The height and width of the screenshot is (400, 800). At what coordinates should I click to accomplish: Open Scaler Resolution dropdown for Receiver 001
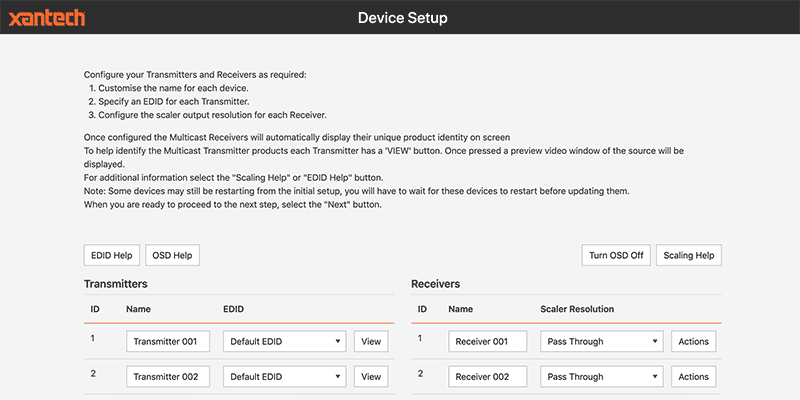pos(601,342)
